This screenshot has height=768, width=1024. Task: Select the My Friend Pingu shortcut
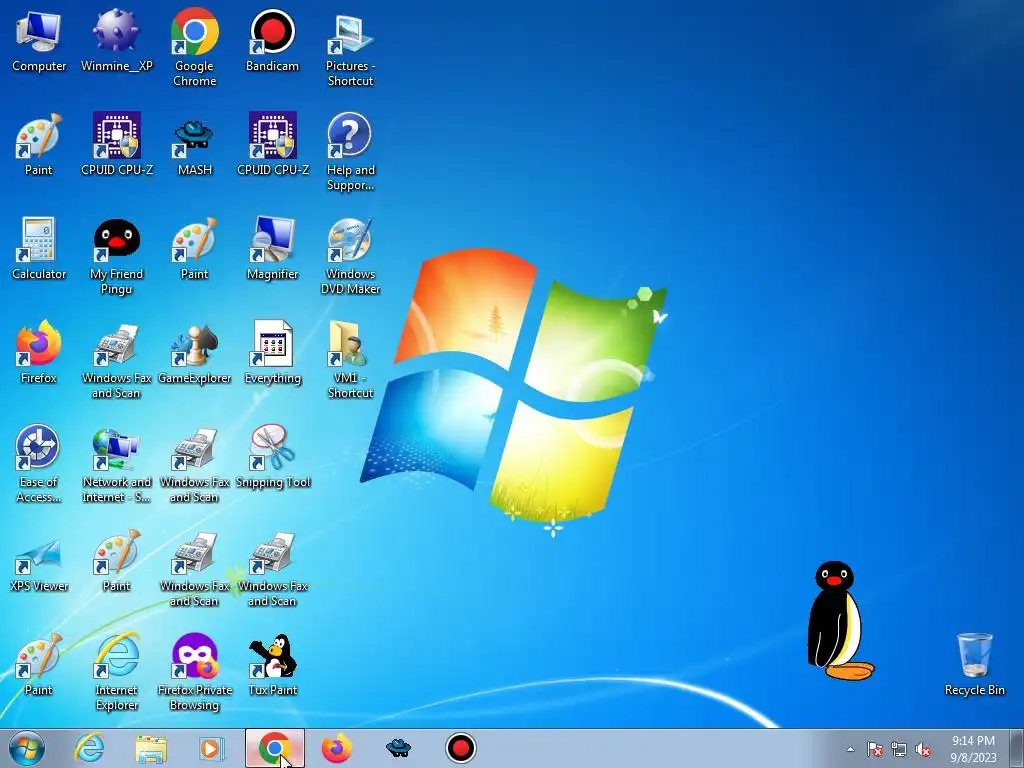(116, 256)
